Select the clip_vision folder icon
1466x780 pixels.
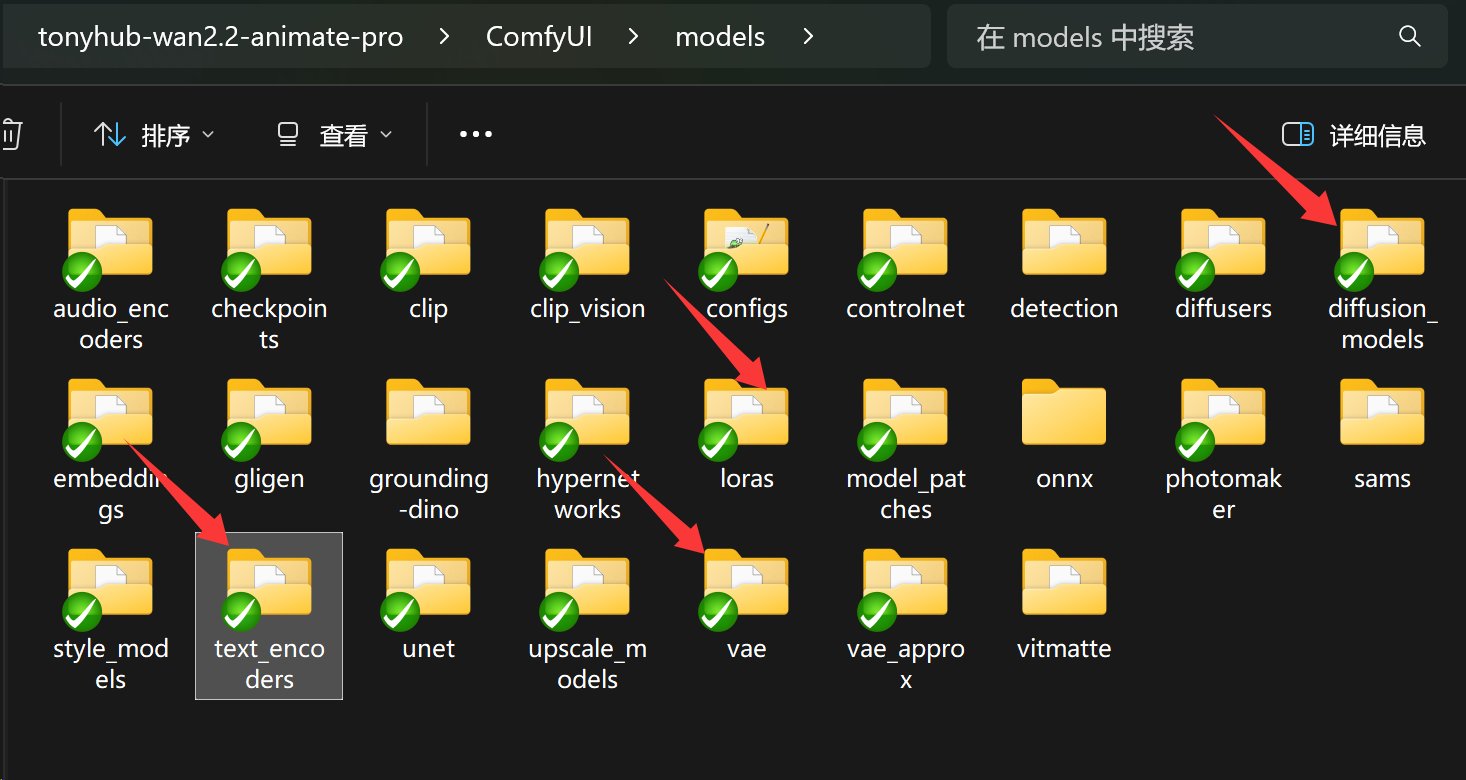pyautogui.click(x=587, y=244)
